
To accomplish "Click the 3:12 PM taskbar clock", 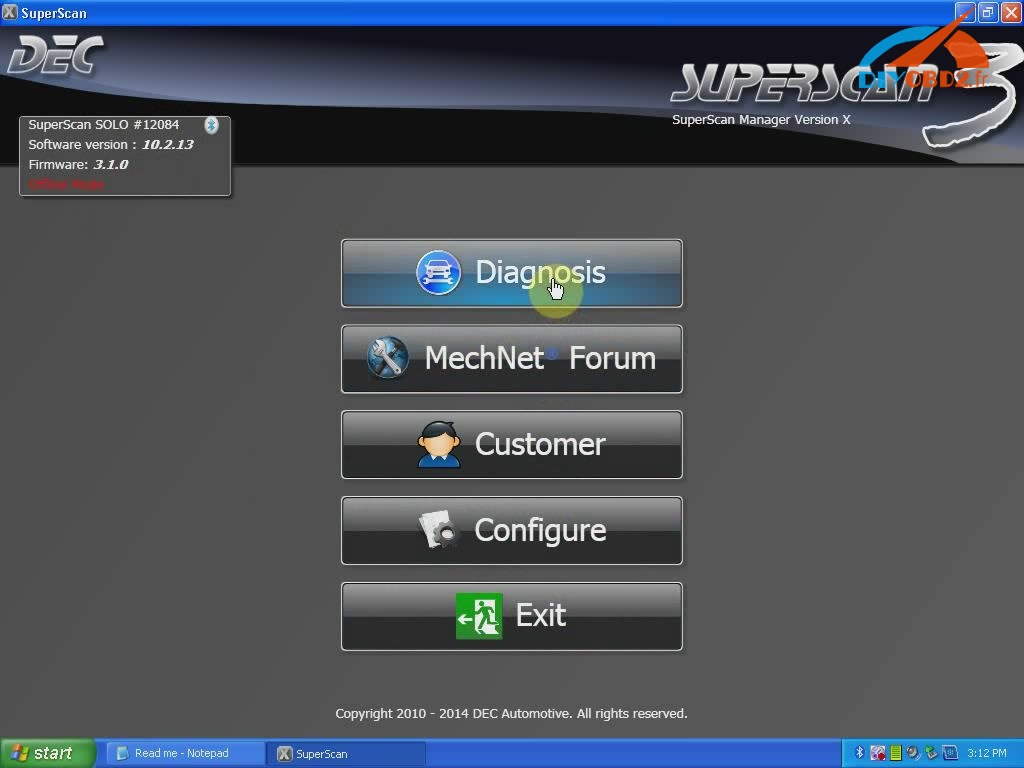I will point(987,753).
